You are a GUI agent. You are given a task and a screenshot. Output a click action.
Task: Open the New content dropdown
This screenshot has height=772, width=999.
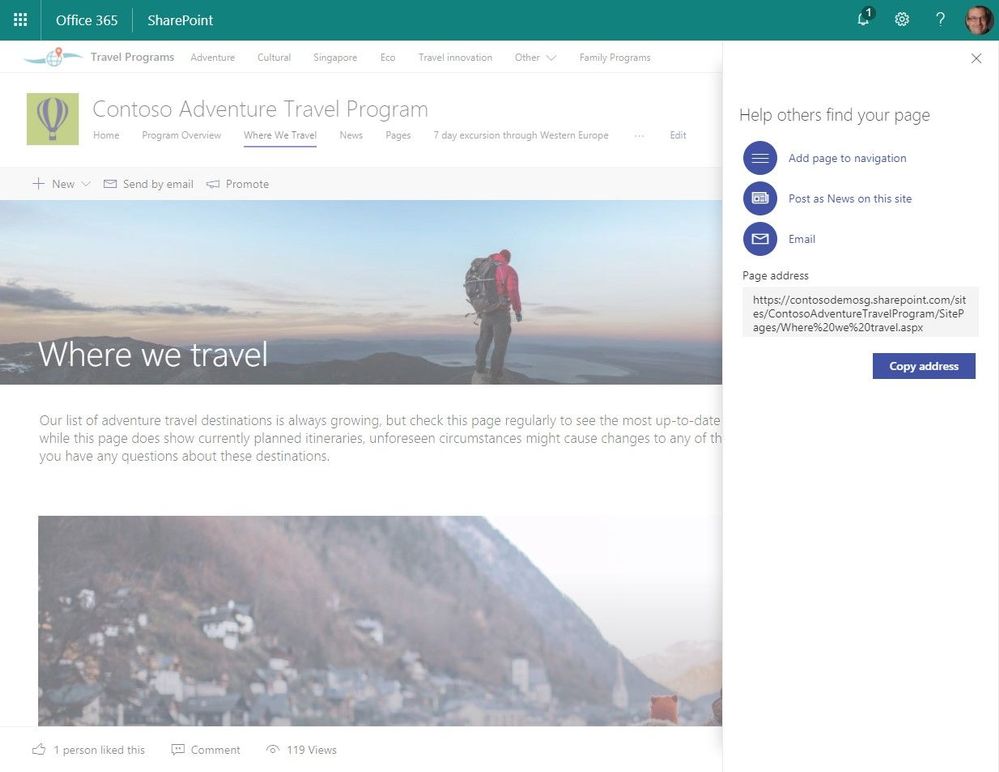(61, 183)
